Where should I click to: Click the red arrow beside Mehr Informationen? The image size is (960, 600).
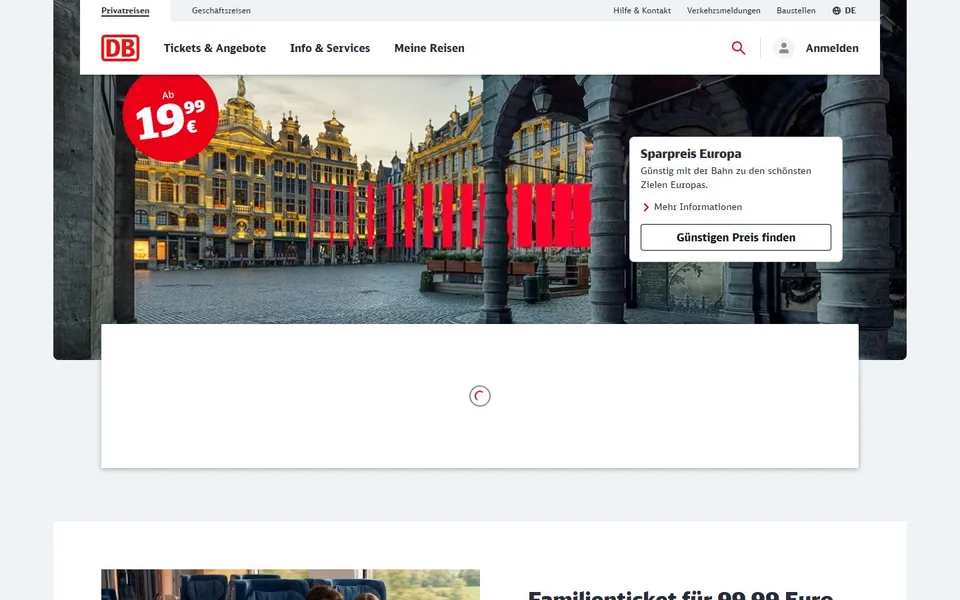coord(646,207)
